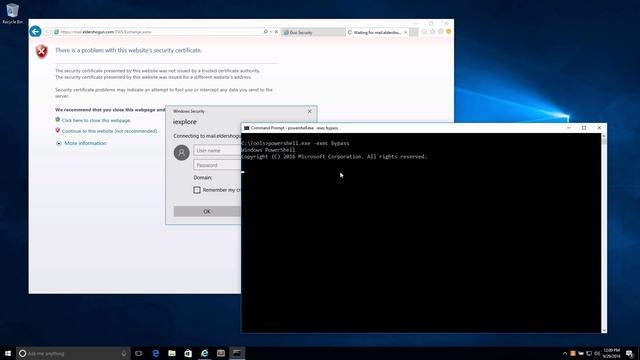Viewport: 640px width, 360px height.
Task: Click the Internet Explorer back arrow button
Action: tap(36, 31)
